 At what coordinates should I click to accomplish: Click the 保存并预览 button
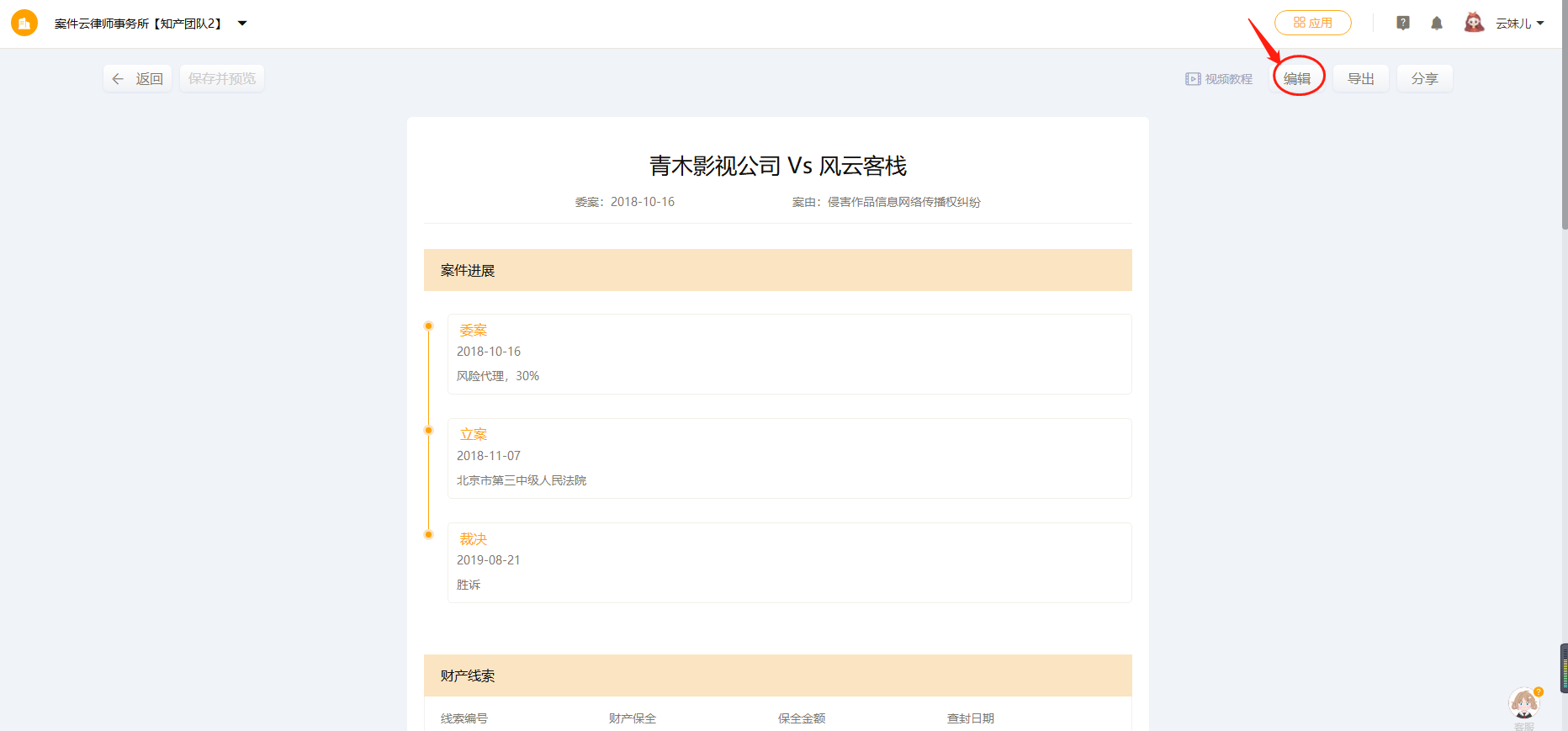pyautogui.click(x=221, y=79)
